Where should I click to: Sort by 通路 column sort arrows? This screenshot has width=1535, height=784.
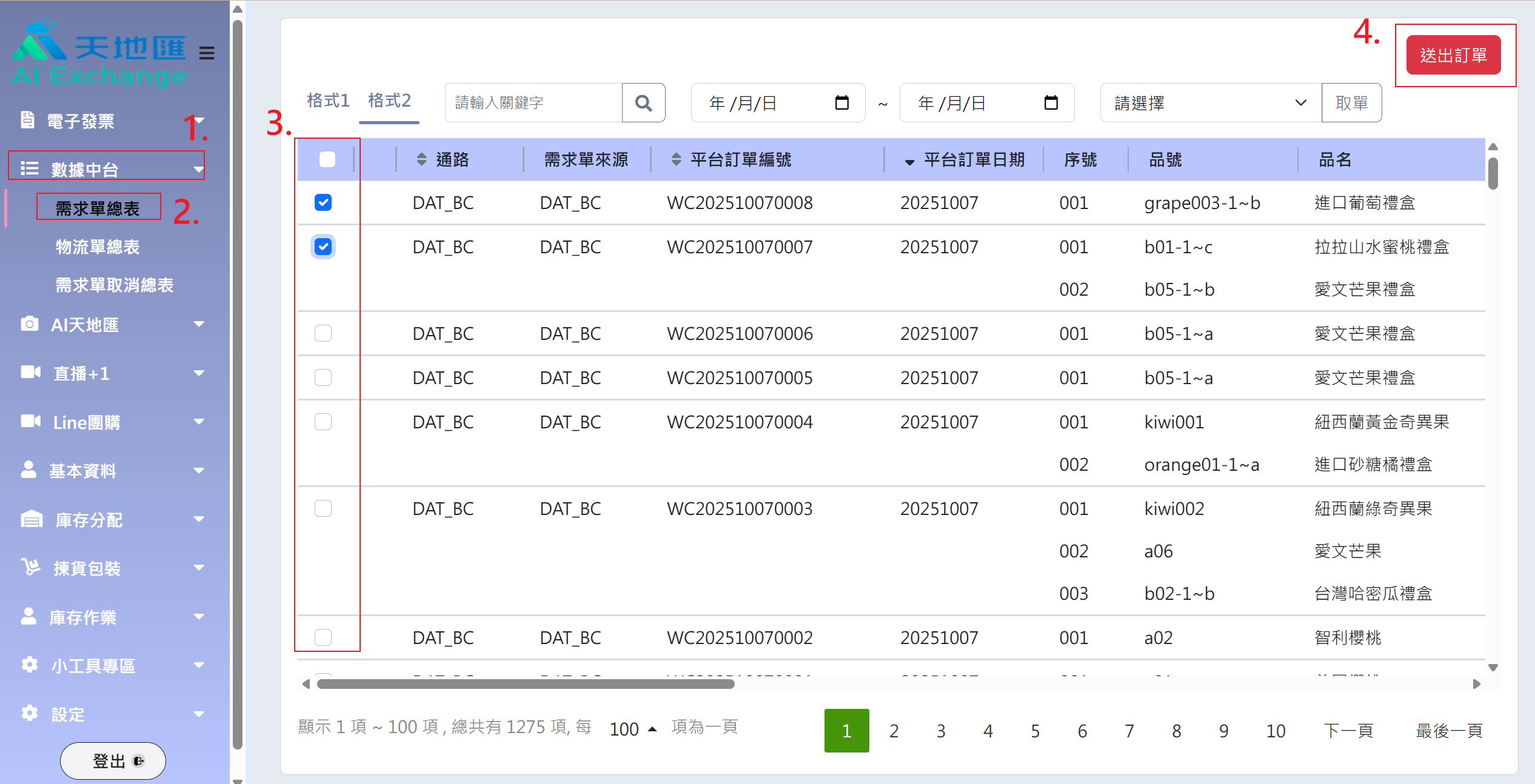click(x=422, y=159)
